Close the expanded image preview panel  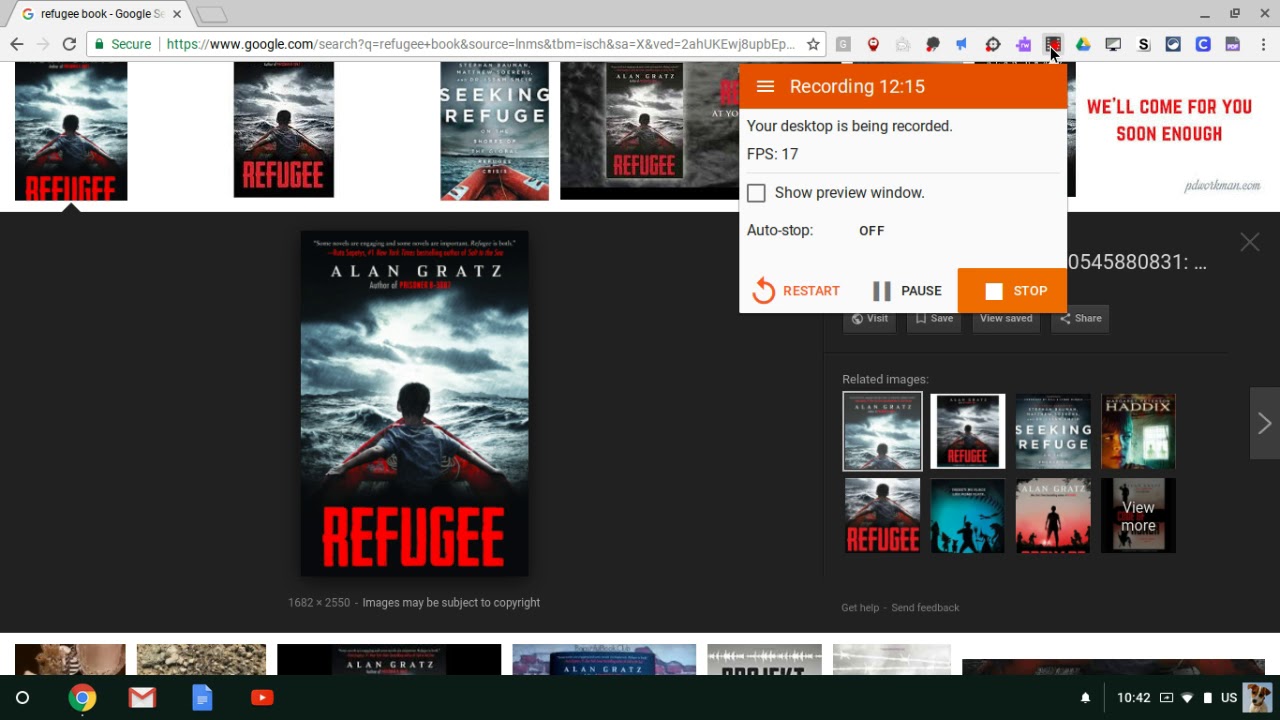point(1250,242)
